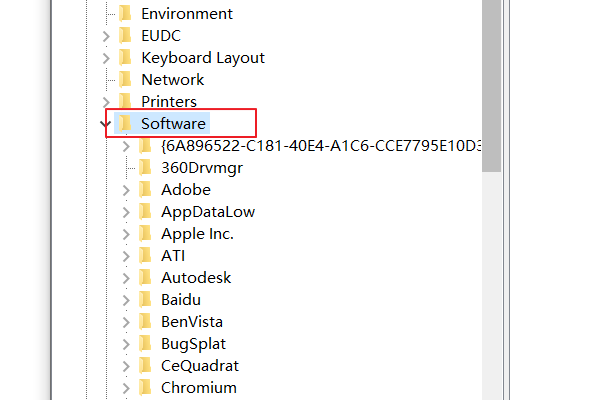Collapse the Software registry key
This screenshot has height=400, width=600.
click(x=106, y=124)
